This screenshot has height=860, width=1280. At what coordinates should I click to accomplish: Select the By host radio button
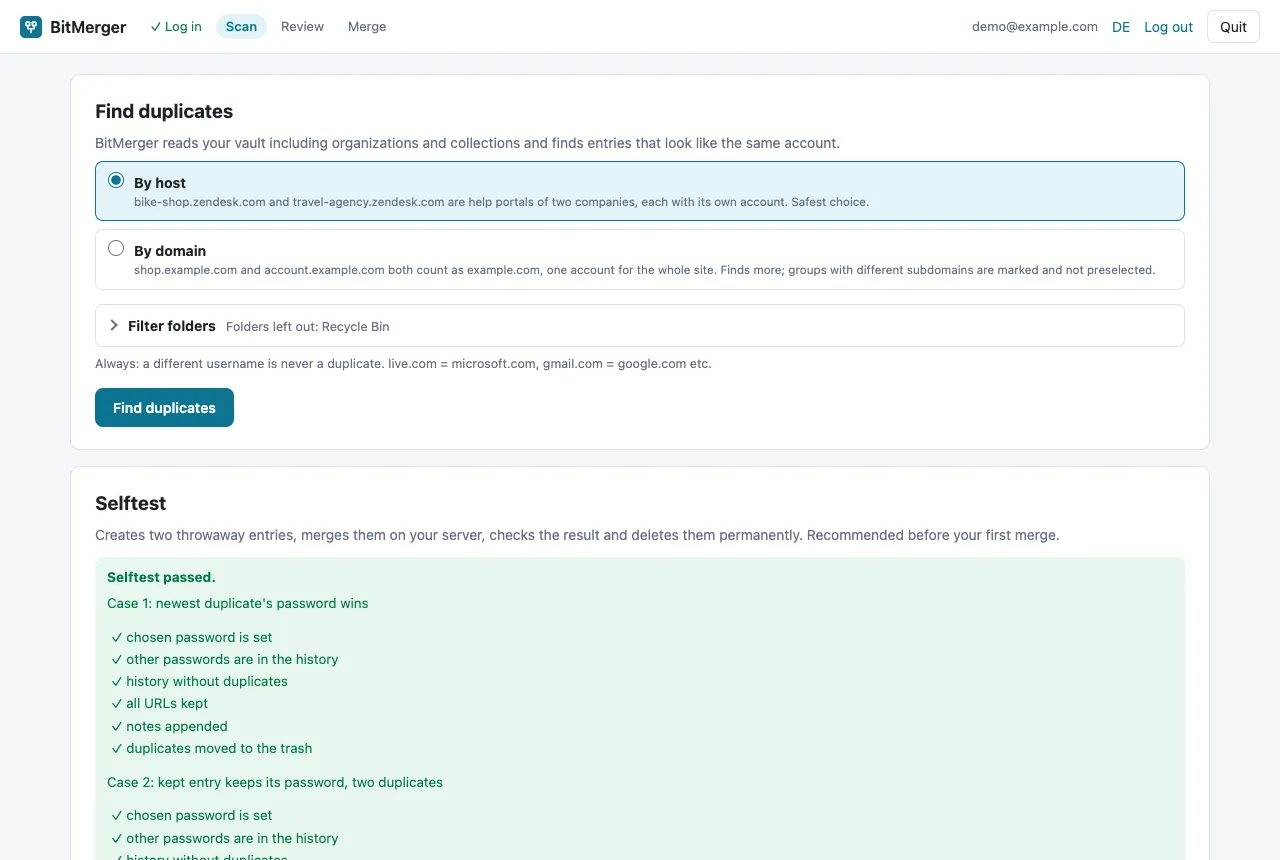[116, 180]
